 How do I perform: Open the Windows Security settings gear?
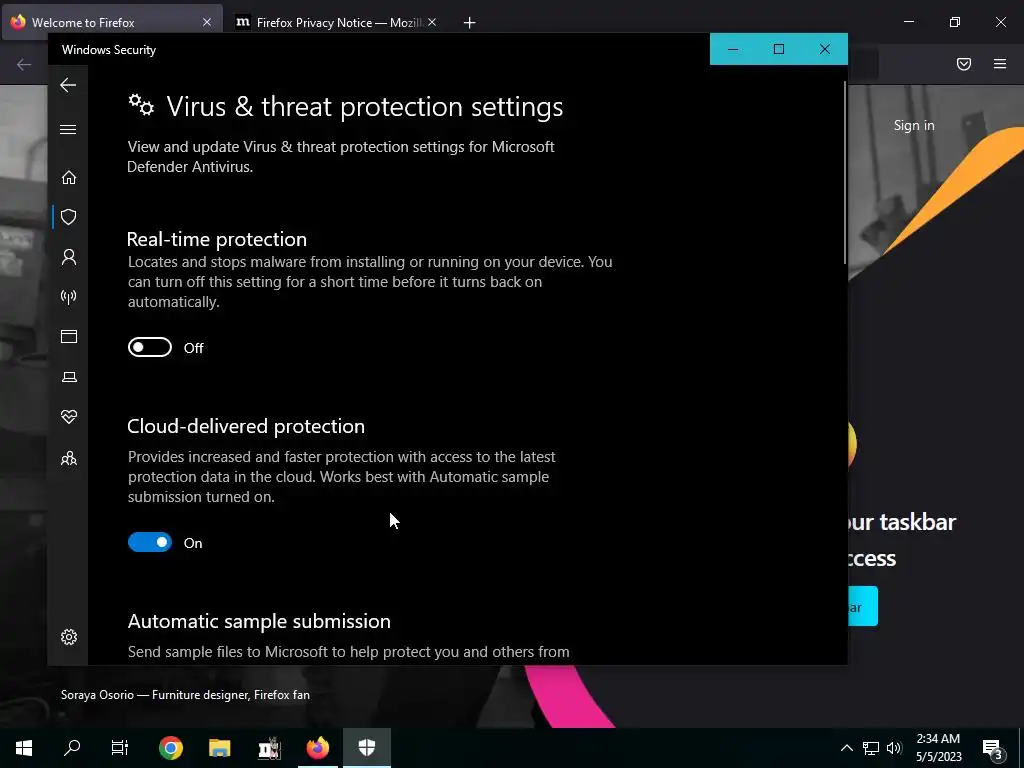coord(69,637)
